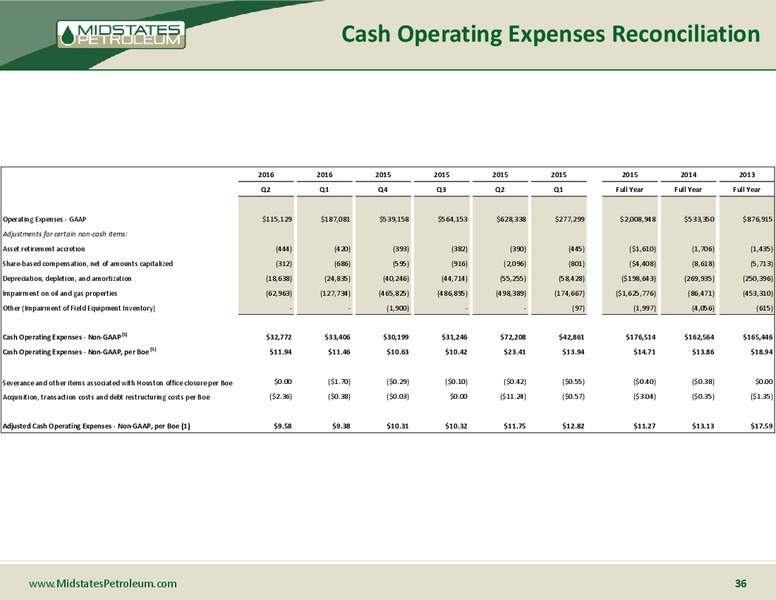The height and width of the screenshot is (600, 776).
Task: Select the Operating Expenses - GAAP row label
Action: pos(45,219)
